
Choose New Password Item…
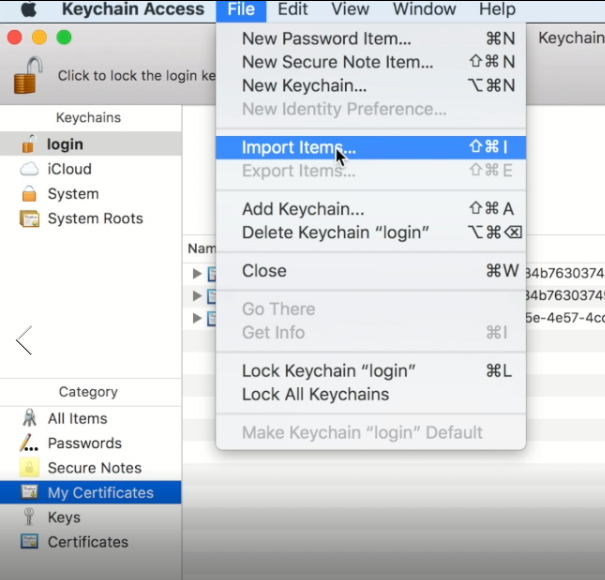coord(371,39)
